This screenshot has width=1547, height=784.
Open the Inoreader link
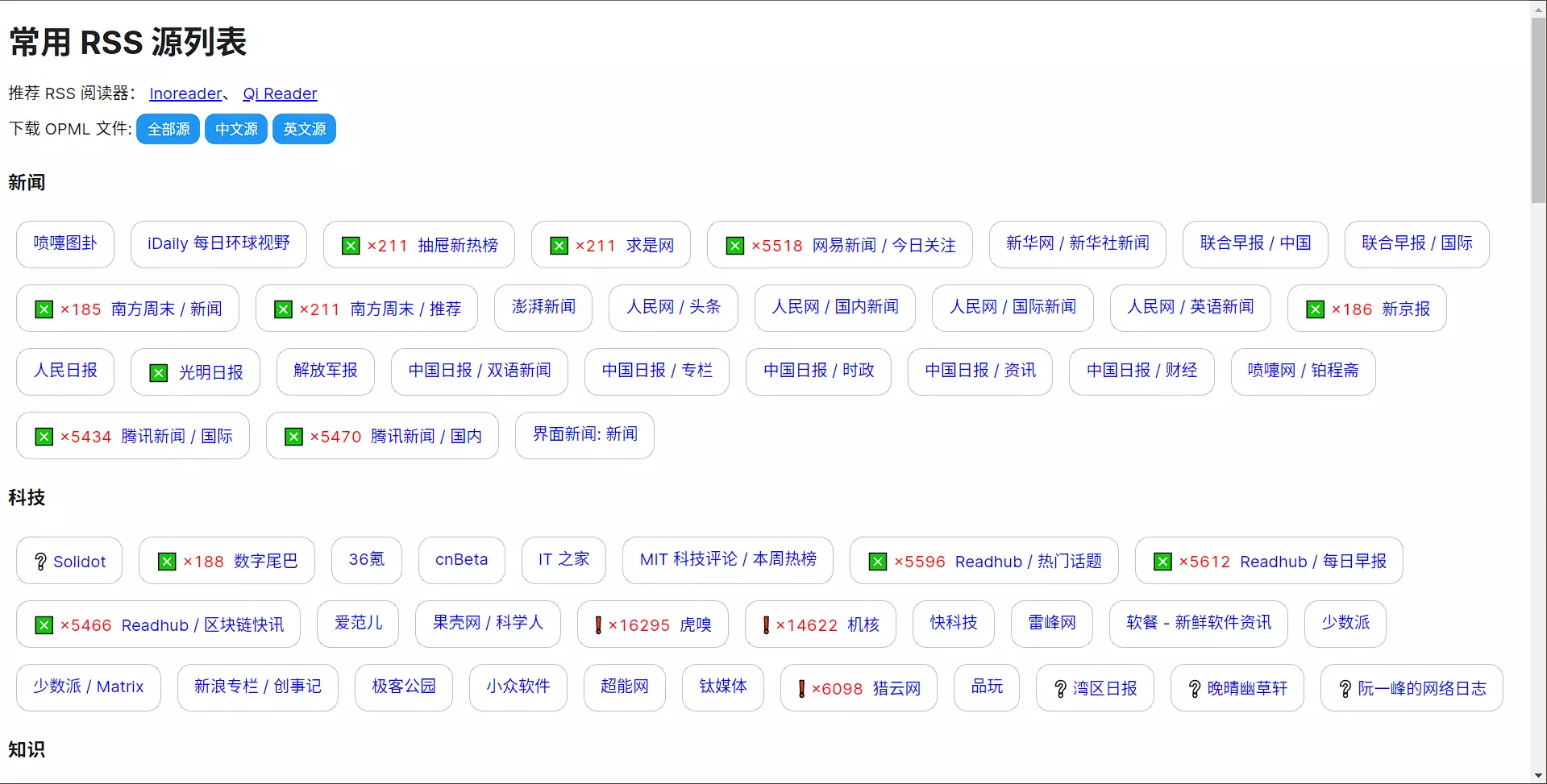185,93
